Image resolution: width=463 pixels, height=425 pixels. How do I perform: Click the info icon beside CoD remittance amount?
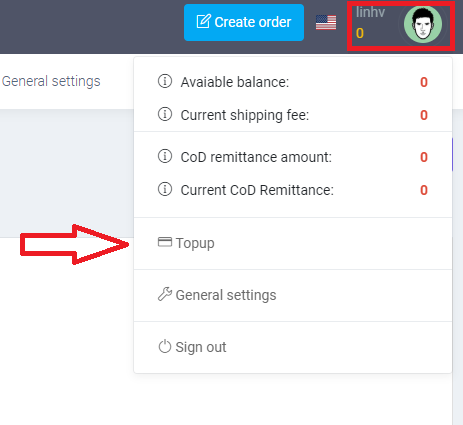point(165,156)
